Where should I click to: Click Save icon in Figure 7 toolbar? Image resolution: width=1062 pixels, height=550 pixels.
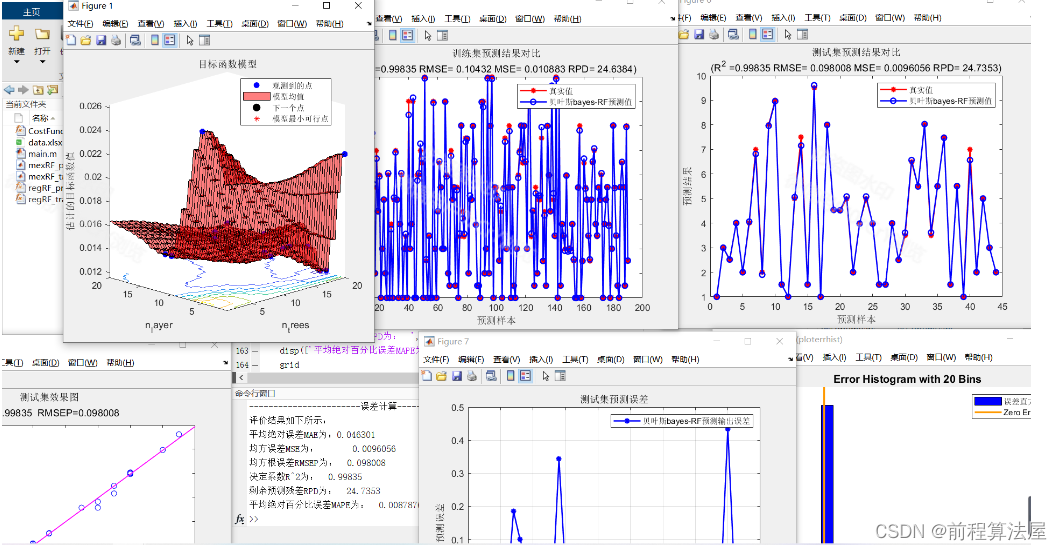click(456, 376)
